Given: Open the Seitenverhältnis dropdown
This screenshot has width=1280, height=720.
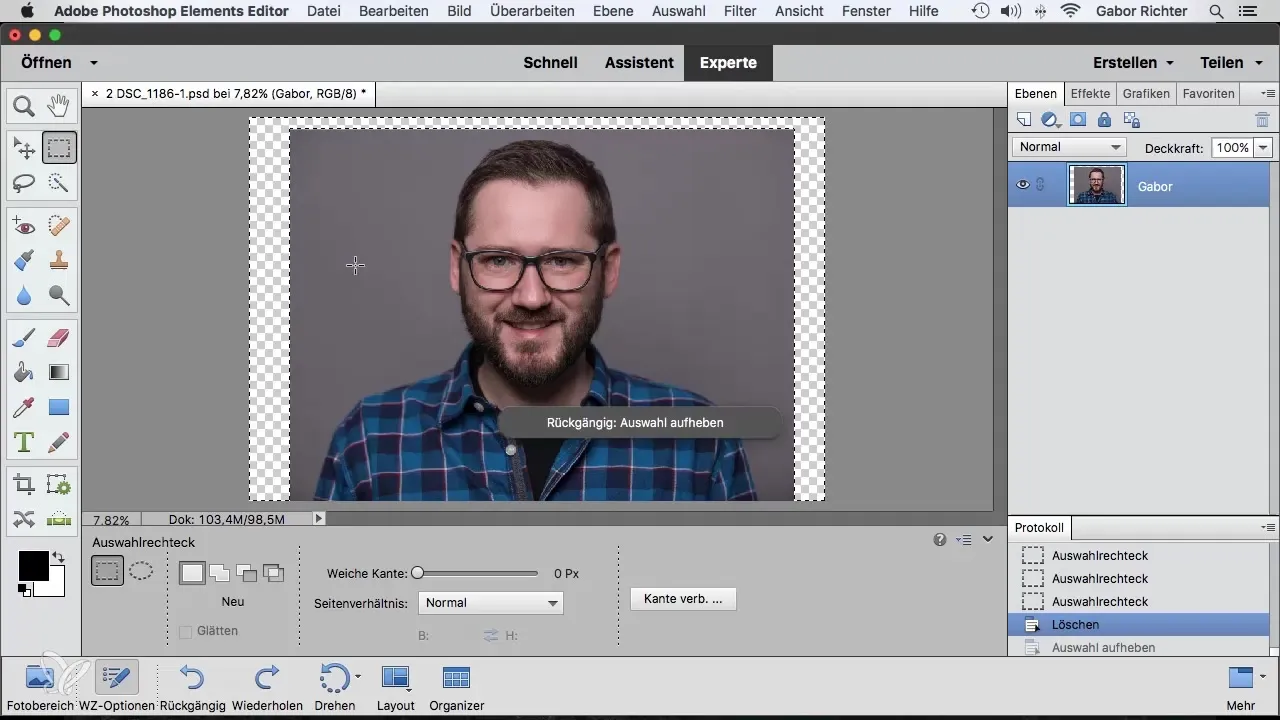Looking at the screenshot, I should (490, 603).
